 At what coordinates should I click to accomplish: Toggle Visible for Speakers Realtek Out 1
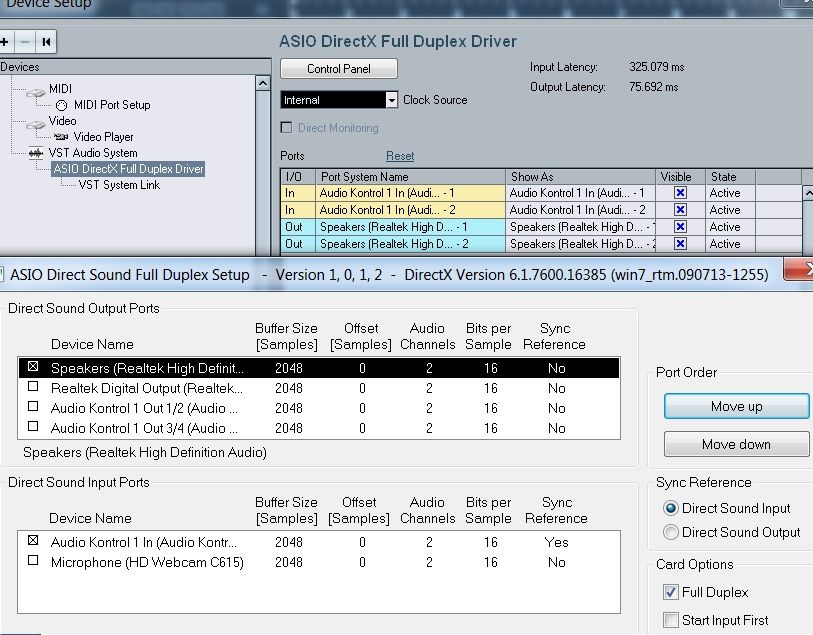click(680, 227)
